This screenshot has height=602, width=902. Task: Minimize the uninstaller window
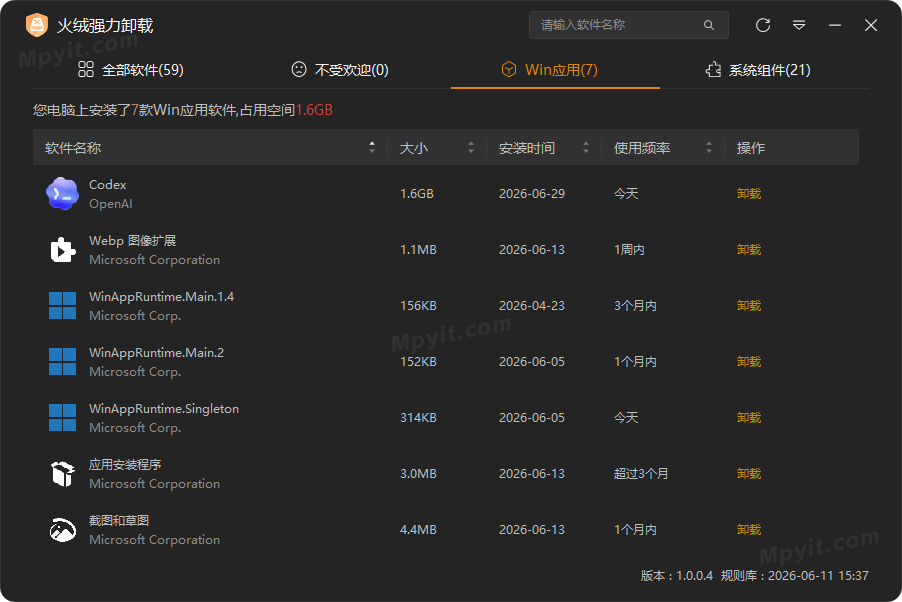click(x=835, y=25)
